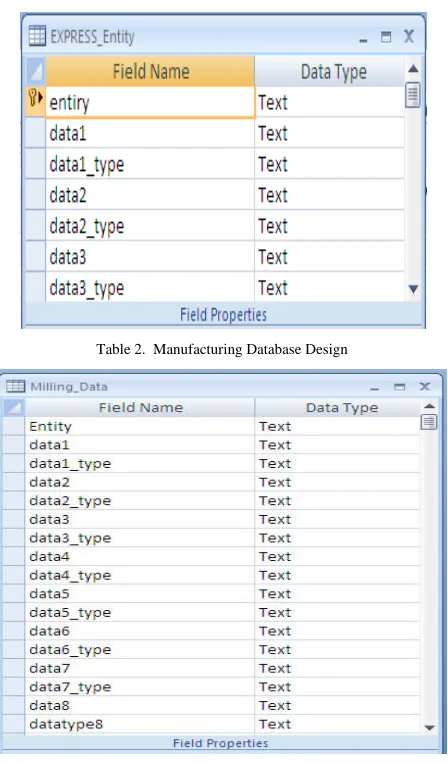Viewport: 448px width, 762px height.
Task: Select data6_type field in Milling_Data
Action: (139, 649)
